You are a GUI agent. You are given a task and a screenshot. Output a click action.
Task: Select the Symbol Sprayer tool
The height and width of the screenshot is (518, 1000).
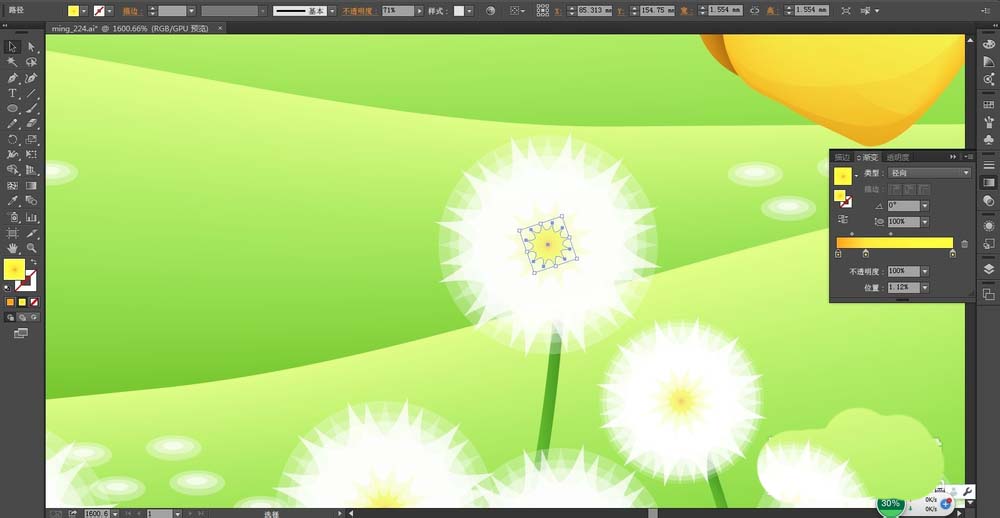(x=12, y=217)
